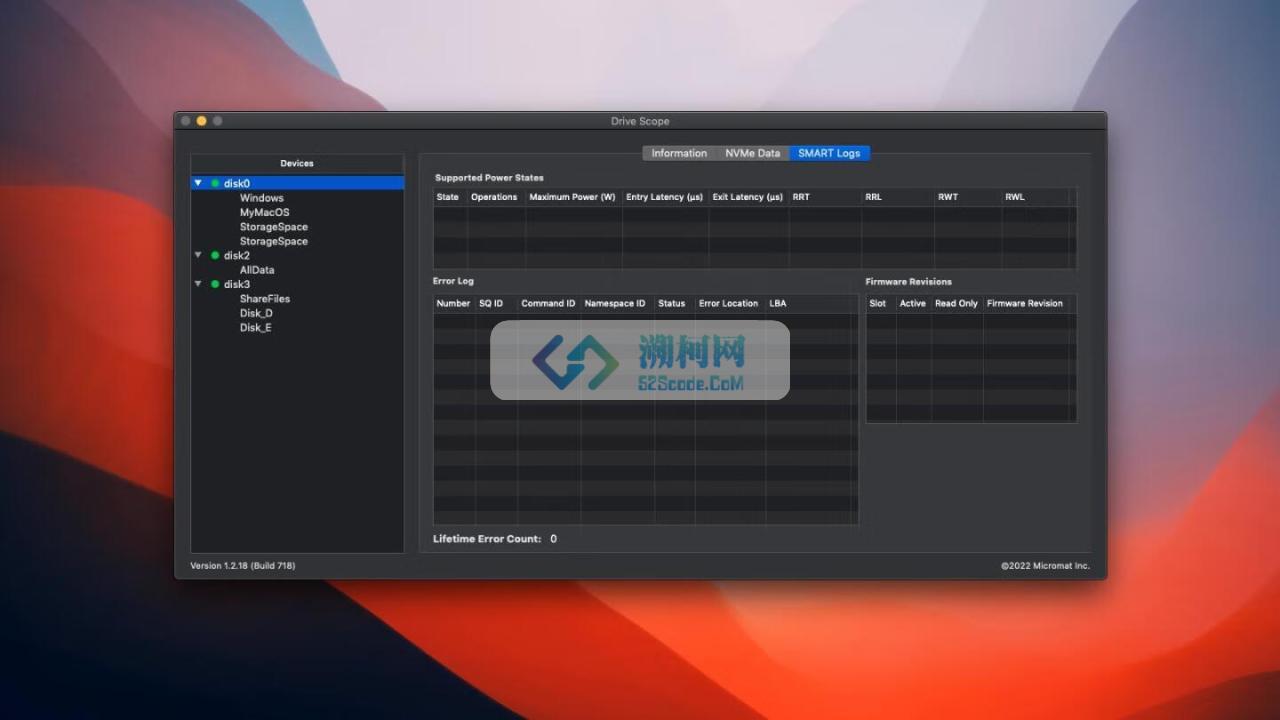This screenshot has width=1280, height=720.
Task: Click the Active column header
Action: pos(913,303)
